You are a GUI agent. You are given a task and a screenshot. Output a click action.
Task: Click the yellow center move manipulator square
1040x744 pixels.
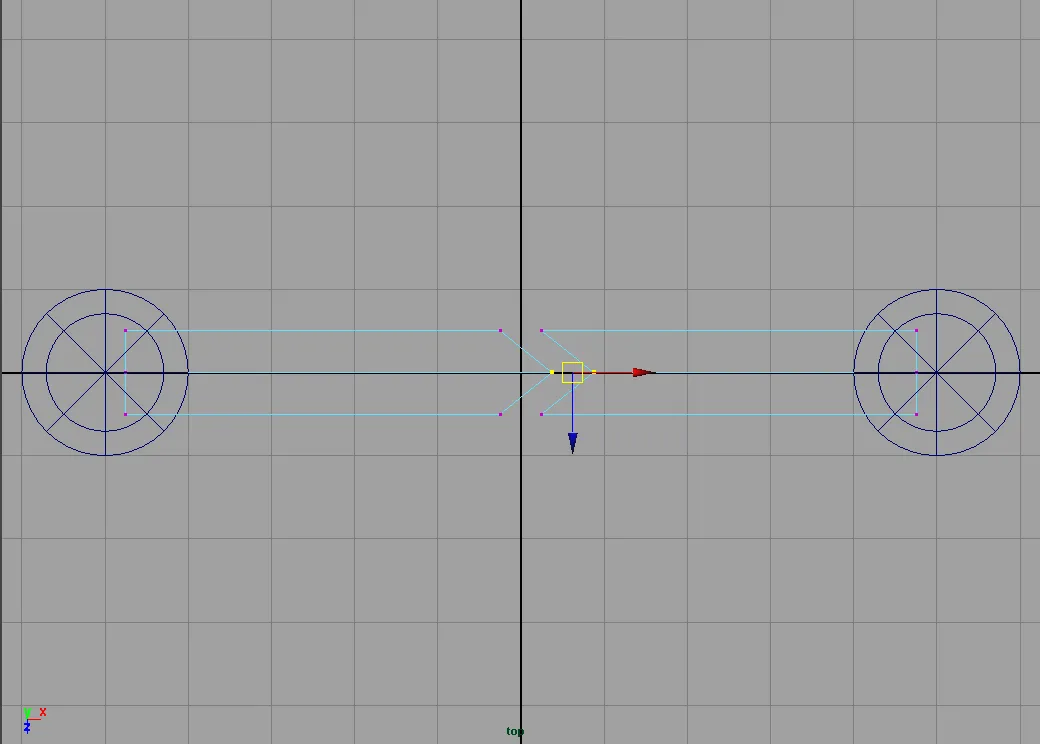pyautogui.click(x=572, y=372)
